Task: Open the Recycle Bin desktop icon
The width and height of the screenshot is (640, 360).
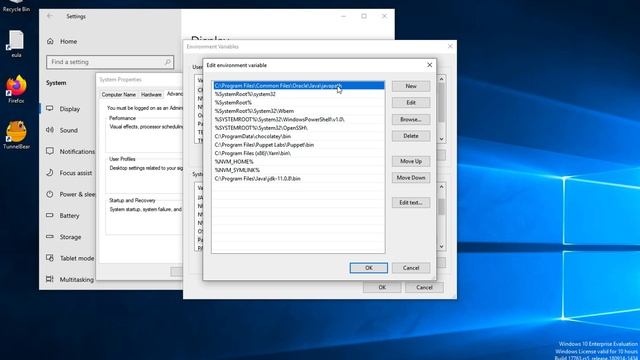Action: tap(16, 6)
